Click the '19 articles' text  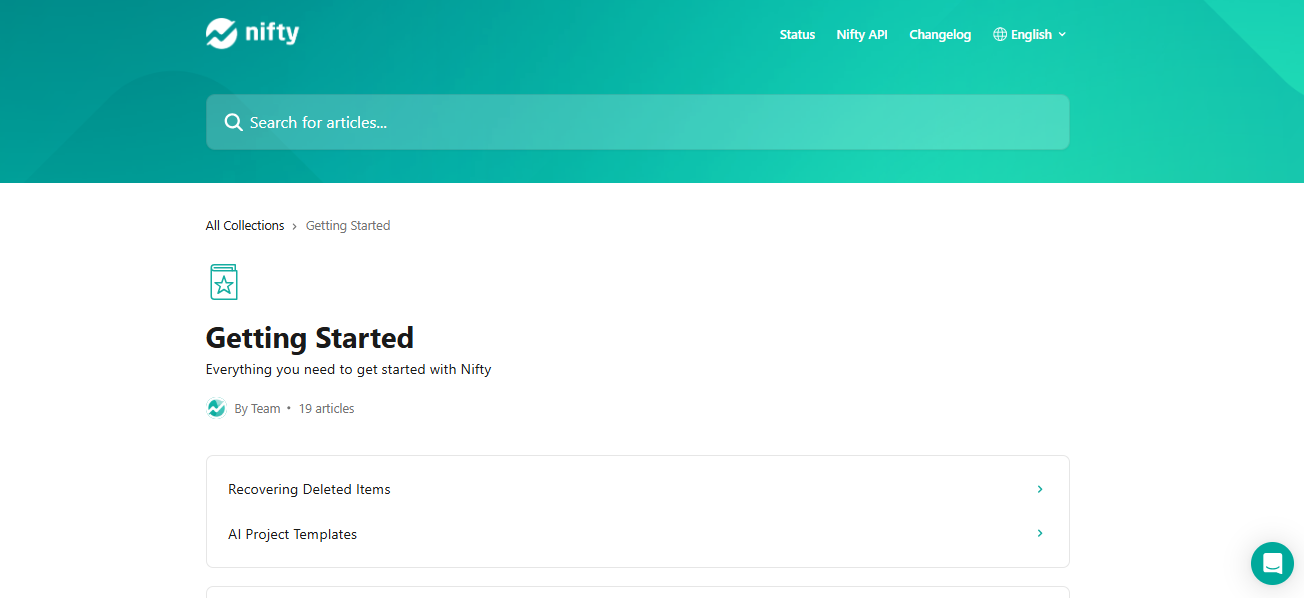point(326,409)
